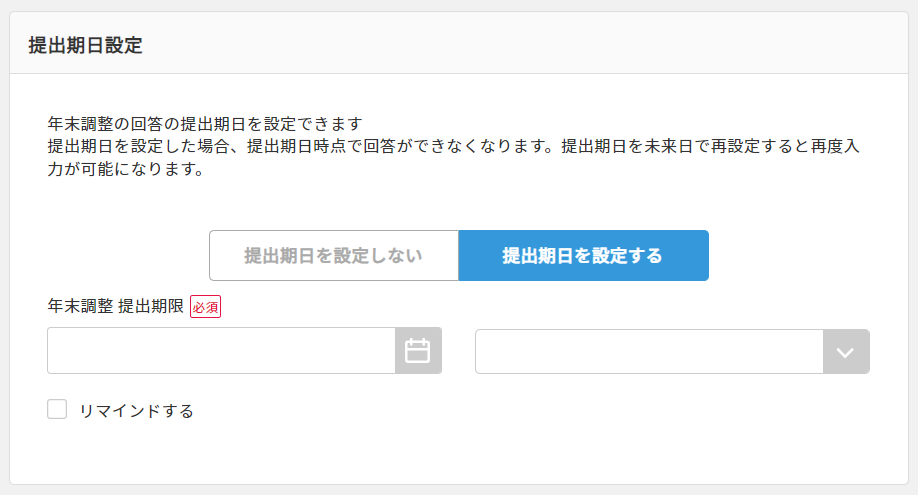Click the gray calendar button on the date field
Image resolution: width=918 pixels, height=495 pixels.
pos(417,351)
